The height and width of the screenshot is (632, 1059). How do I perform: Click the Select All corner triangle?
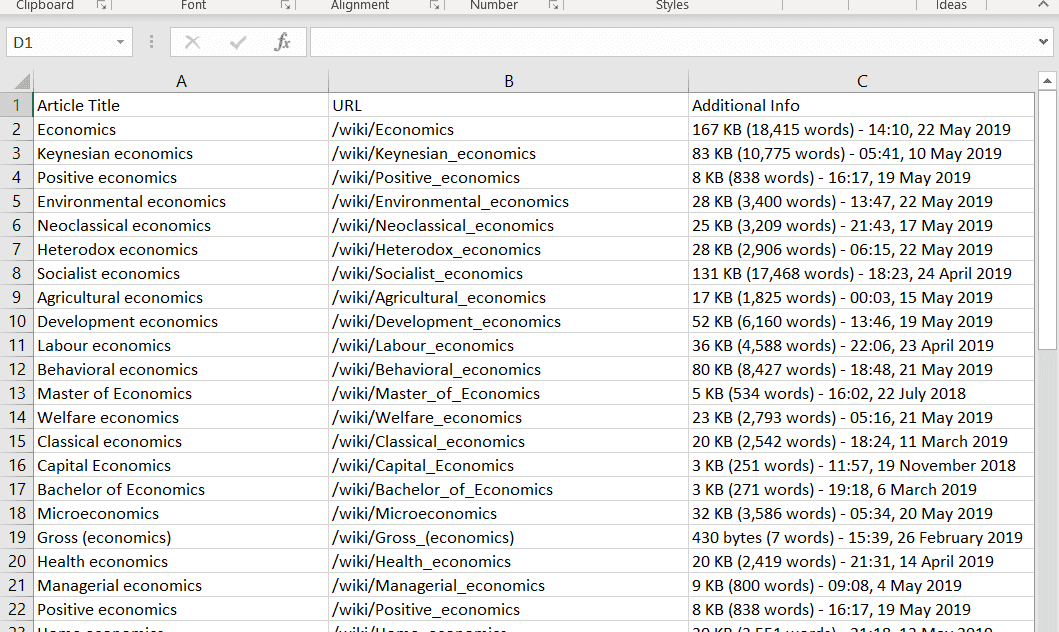tap(22, 82)
